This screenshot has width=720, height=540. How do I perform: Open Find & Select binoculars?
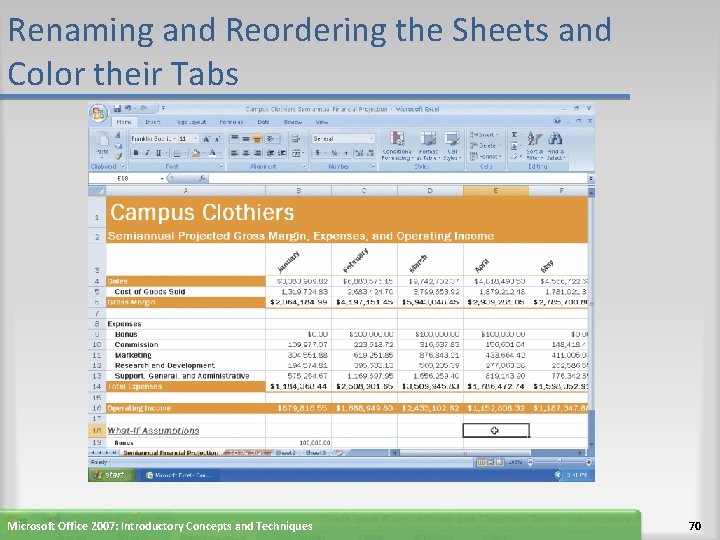(x=556, y=146)
